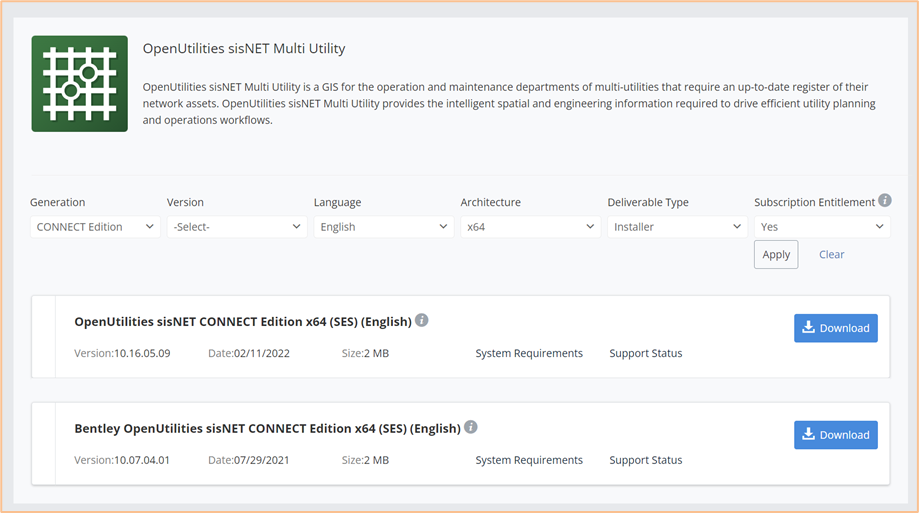
Task: Click the OpenUtilities sisNET green grid logo
Action: (x=80, y=84)
